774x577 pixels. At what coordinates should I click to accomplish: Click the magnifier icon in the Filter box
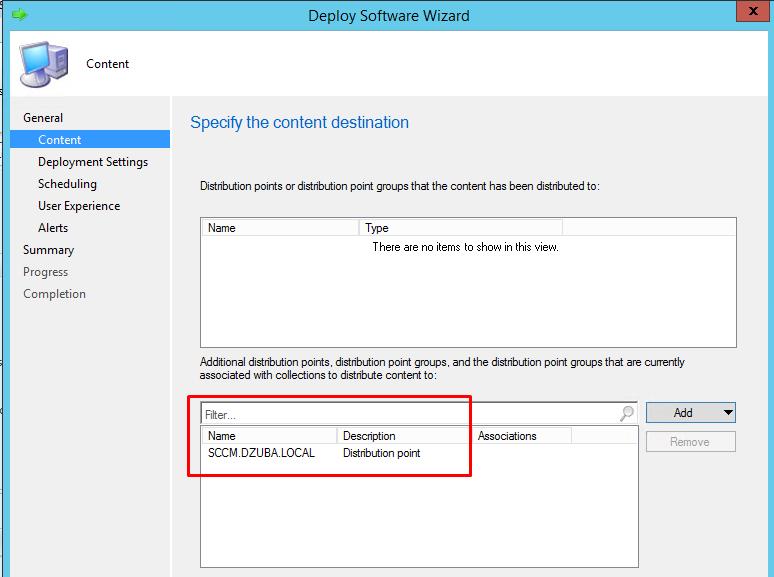tap(627, 413)
